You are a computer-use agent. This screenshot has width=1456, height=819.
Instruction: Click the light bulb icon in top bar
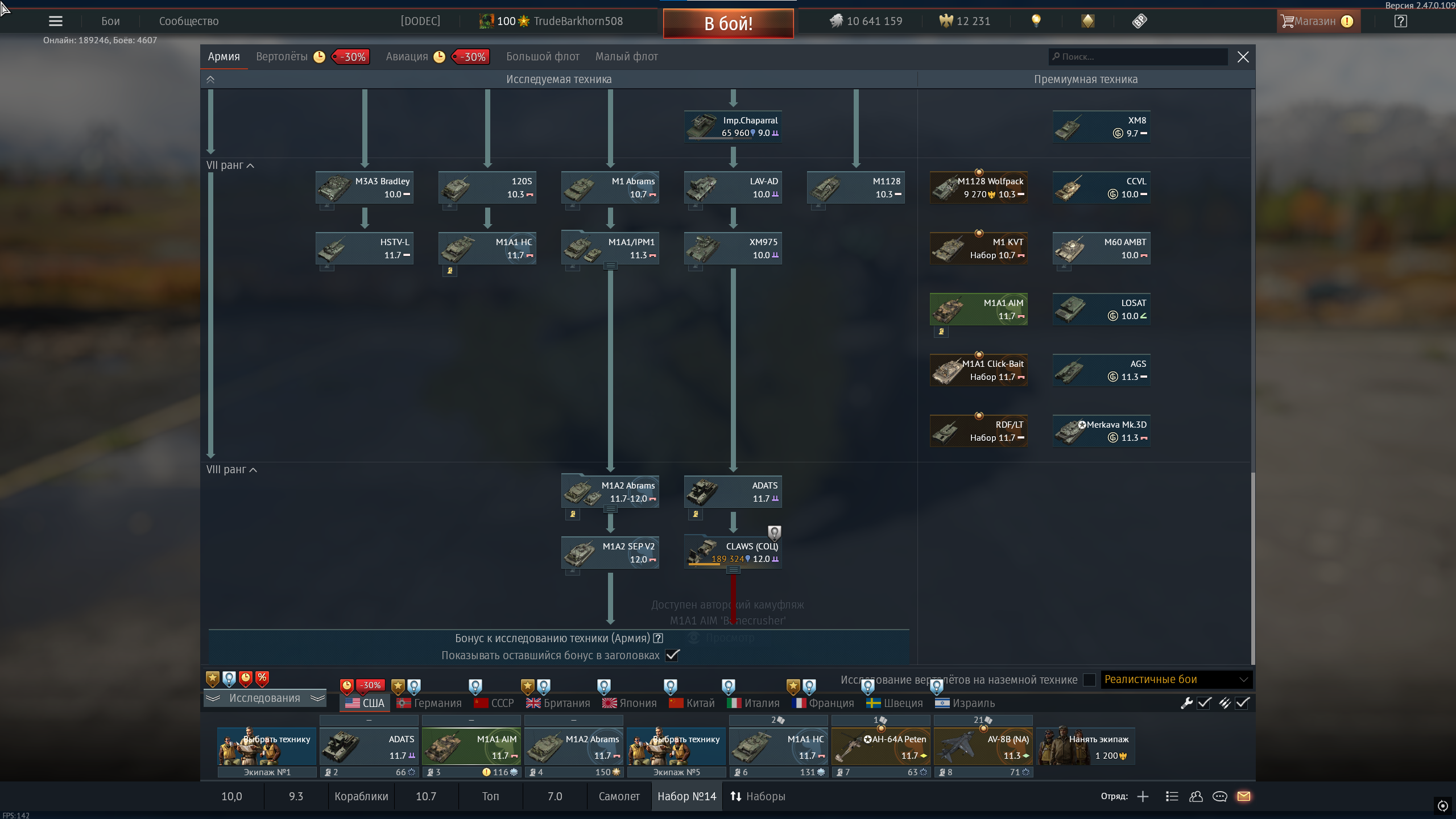(1036, 21)
